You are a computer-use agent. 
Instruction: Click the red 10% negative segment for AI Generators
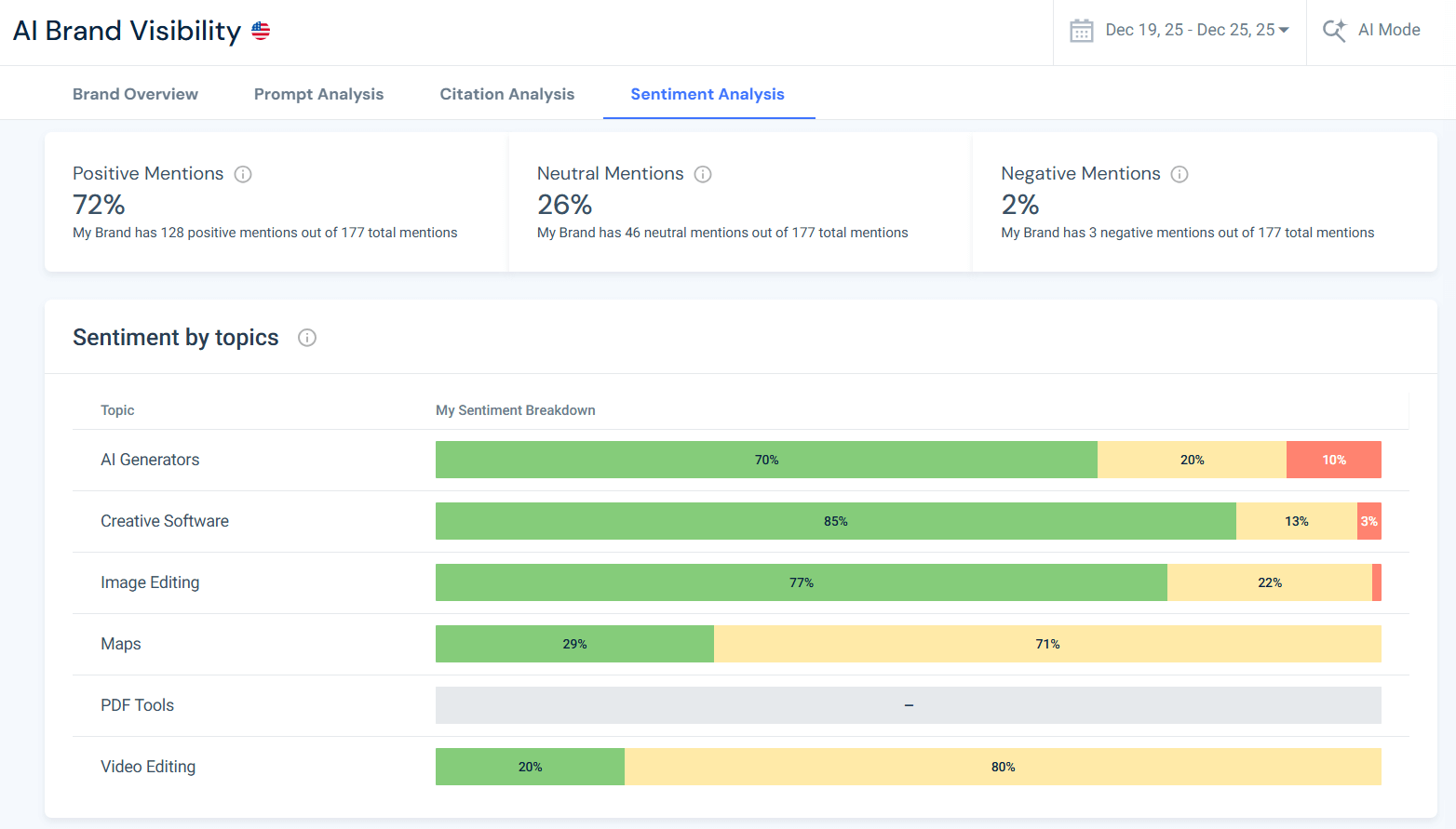tap(1333, 459)
